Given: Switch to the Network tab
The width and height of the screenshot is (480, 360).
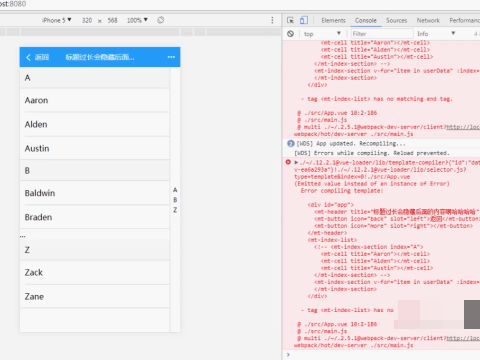Looking at the screenshot, I should click(x=428, y=20).
